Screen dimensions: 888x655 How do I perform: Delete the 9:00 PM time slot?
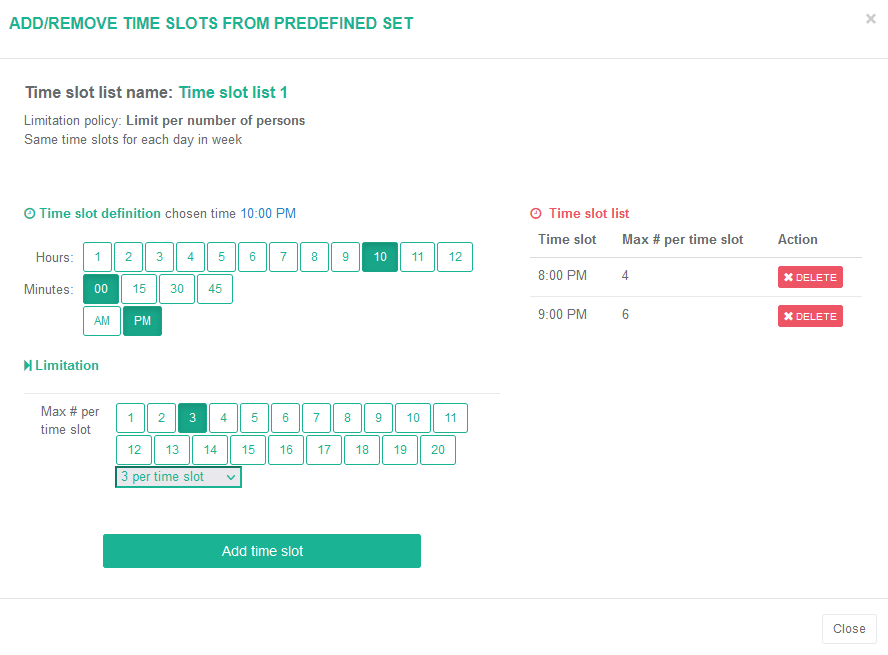tap(810, 316)
